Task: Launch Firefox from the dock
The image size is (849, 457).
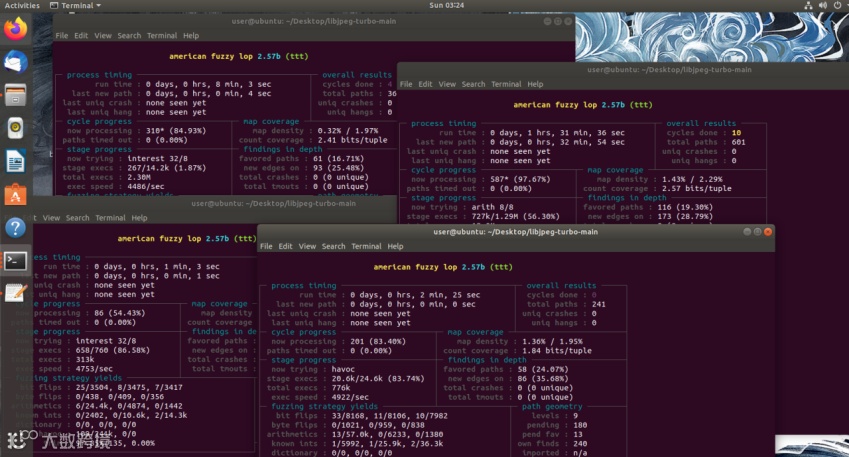Action: (x=16, y=29)
